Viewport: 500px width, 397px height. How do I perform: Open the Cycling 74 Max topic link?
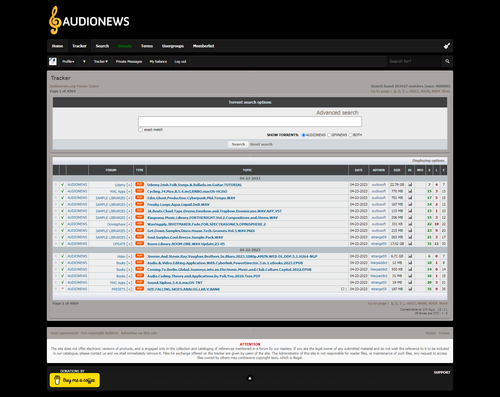(187, 191)
